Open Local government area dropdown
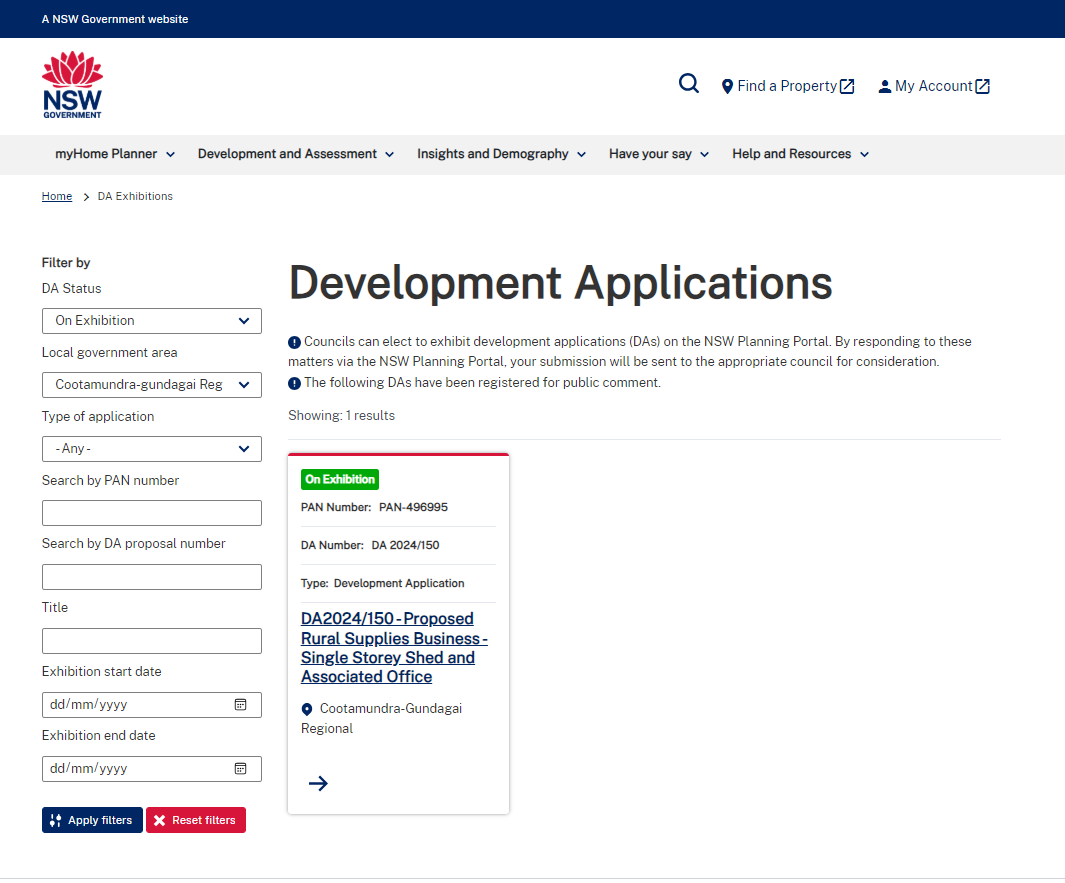Viewport: 1065px width, 883px height. (152, 385)
